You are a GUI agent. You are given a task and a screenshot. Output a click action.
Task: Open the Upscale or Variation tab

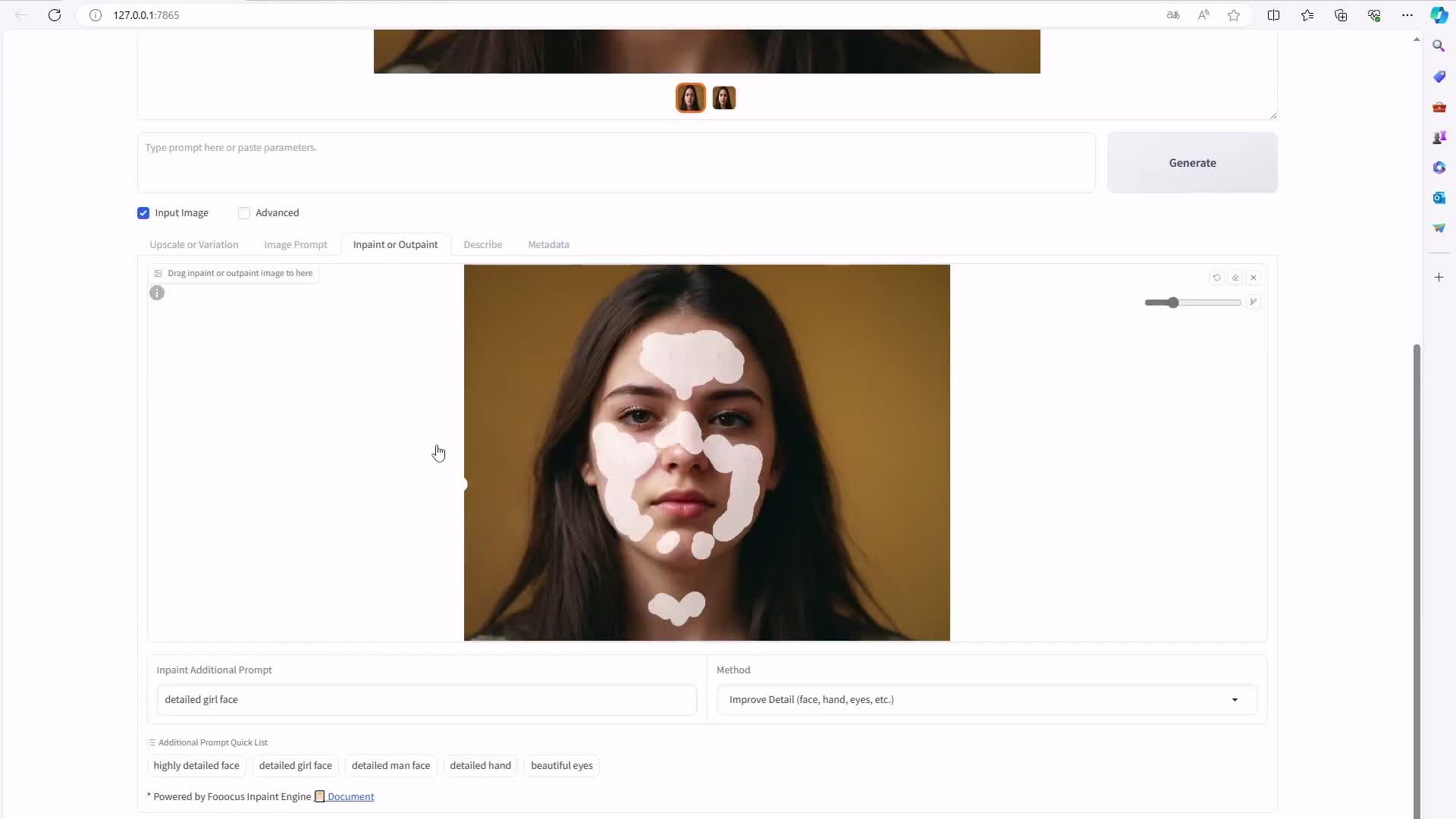point(193,245)
